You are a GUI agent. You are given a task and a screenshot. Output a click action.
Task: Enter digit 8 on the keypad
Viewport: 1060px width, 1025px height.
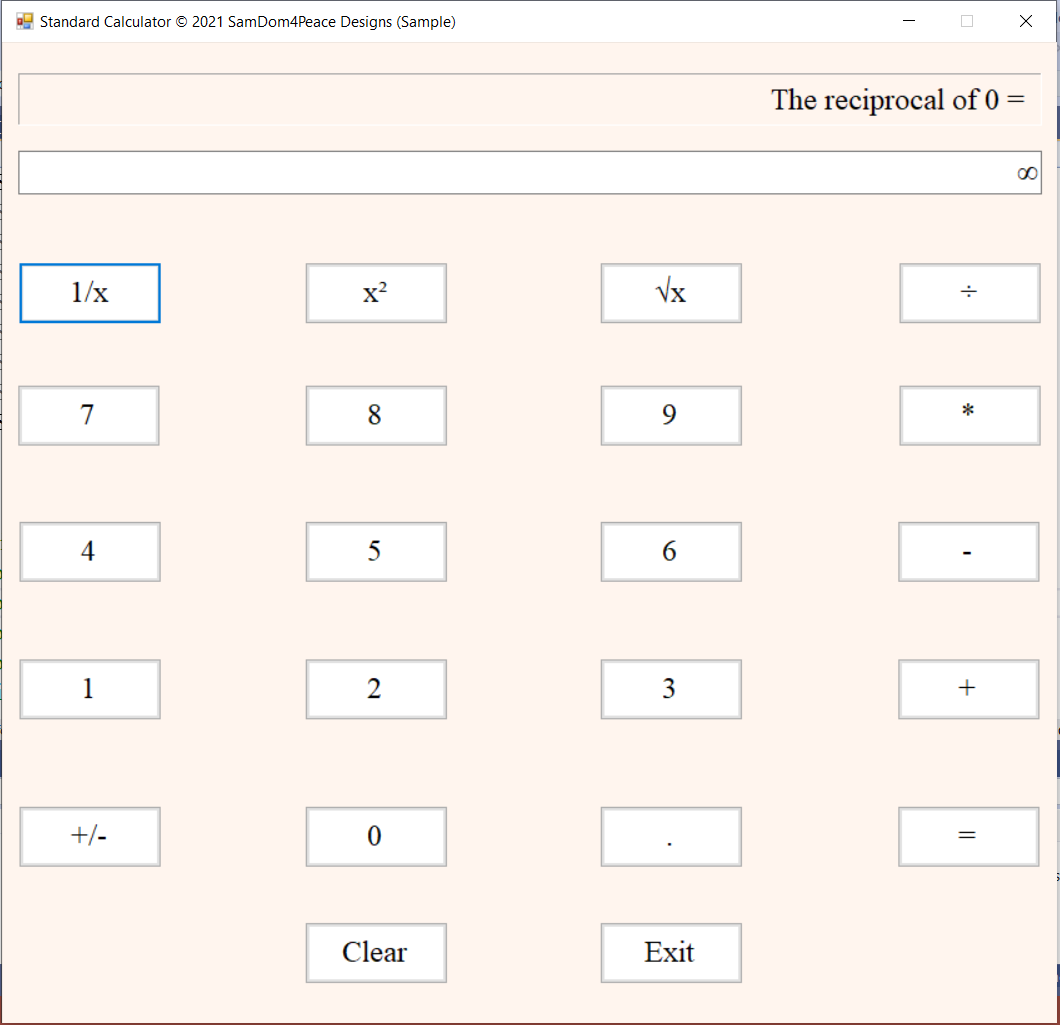[x=375, y=415]
